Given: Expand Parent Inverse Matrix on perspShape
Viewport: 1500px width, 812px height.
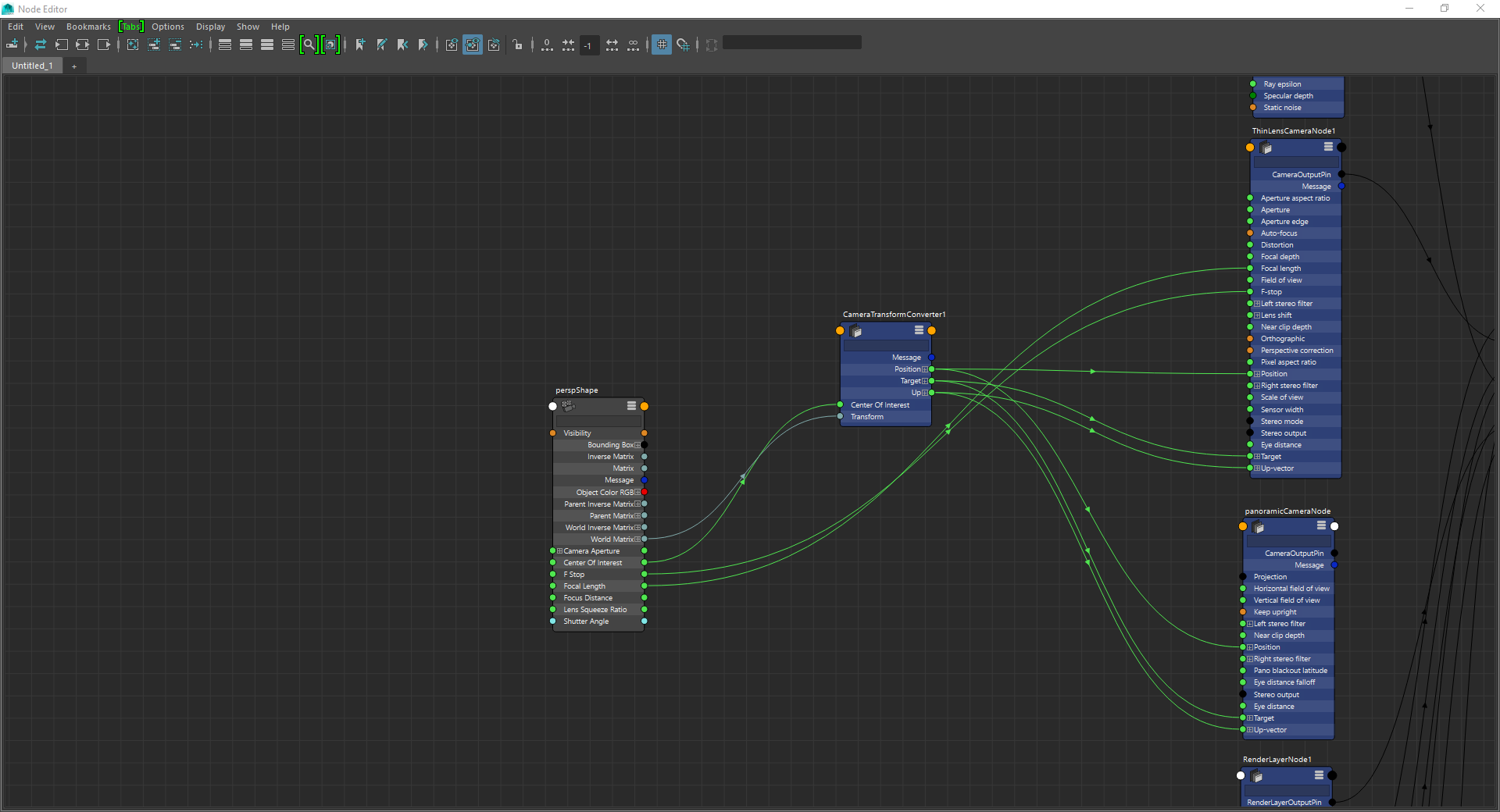Looking at the screenshot, I should pyautogui.click(x=637, y=504).
